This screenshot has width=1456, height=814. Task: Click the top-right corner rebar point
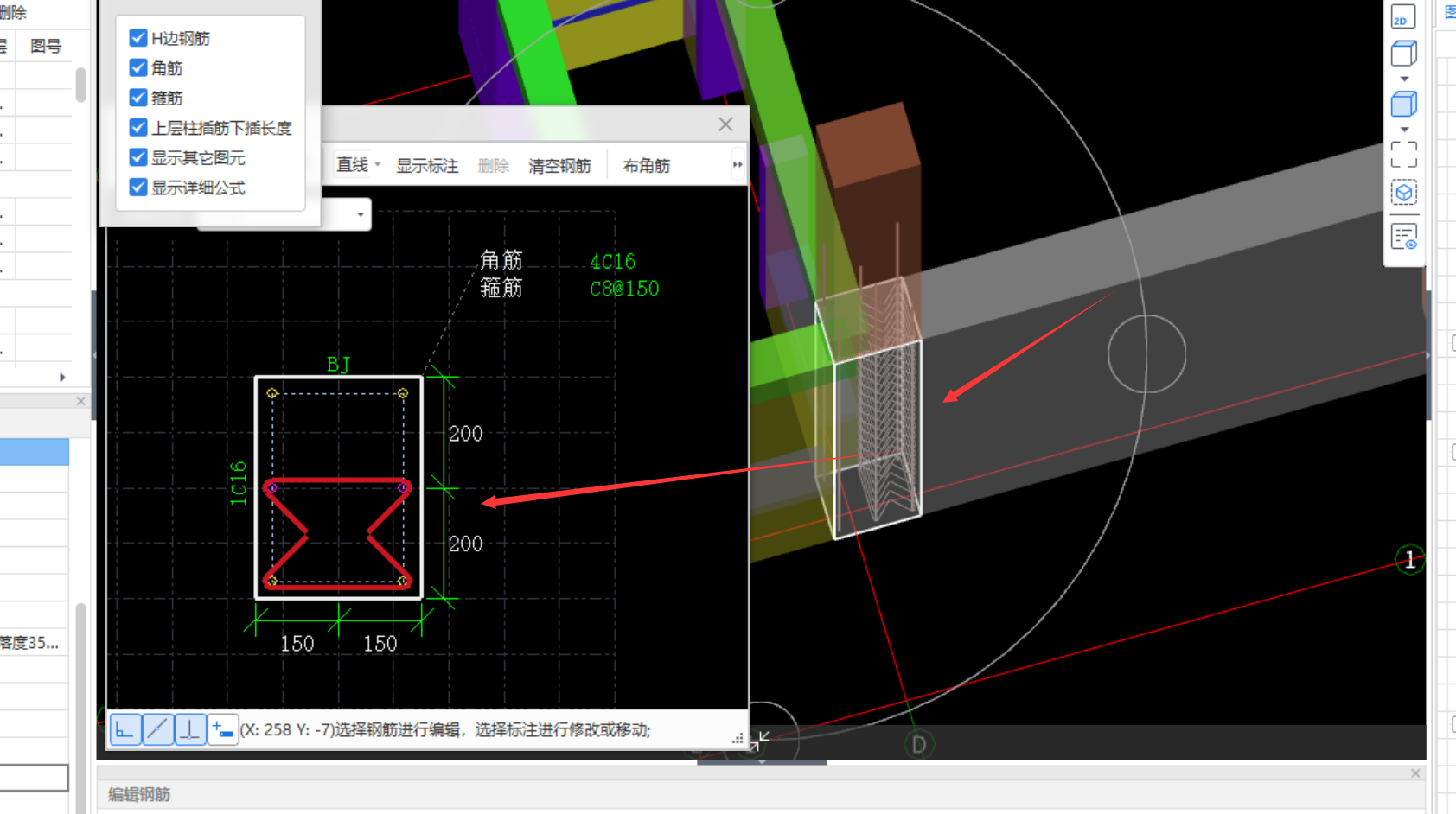[x=403, y=393]
